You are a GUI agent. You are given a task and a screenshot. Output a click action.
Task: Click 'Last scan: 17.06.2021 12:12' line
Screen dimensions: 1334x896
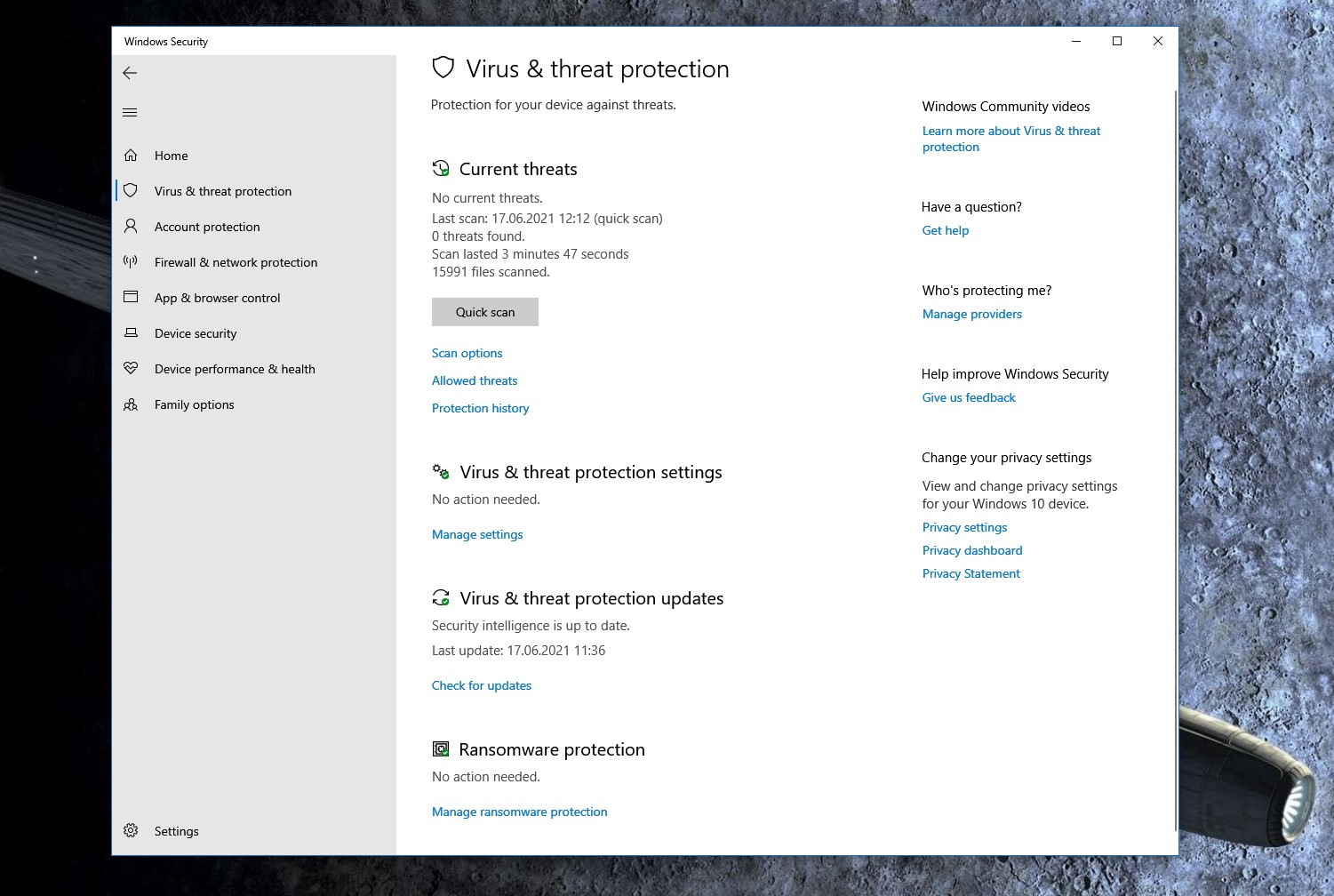click(547, 219)
